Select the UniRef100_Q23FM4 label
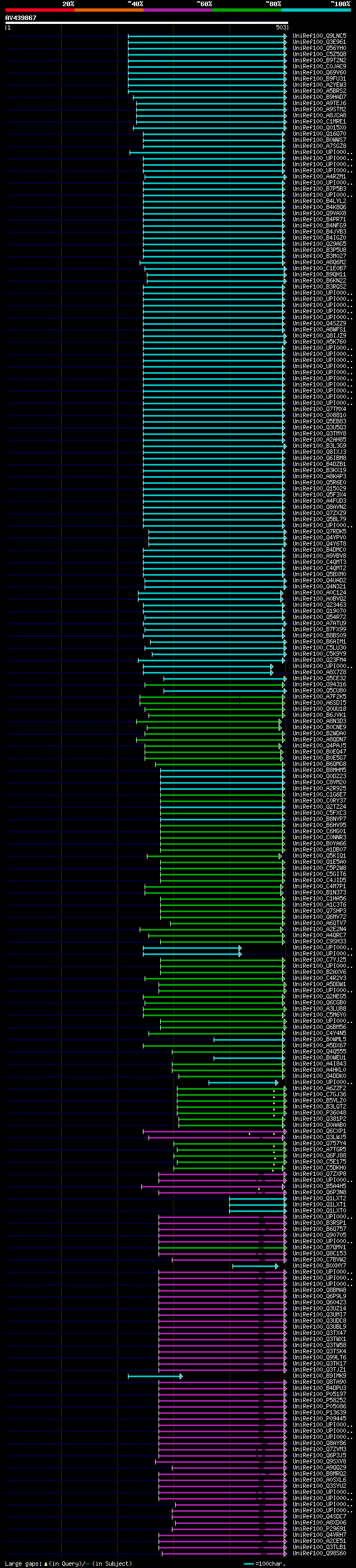The image size is (356, 1568). click(319, 660)
